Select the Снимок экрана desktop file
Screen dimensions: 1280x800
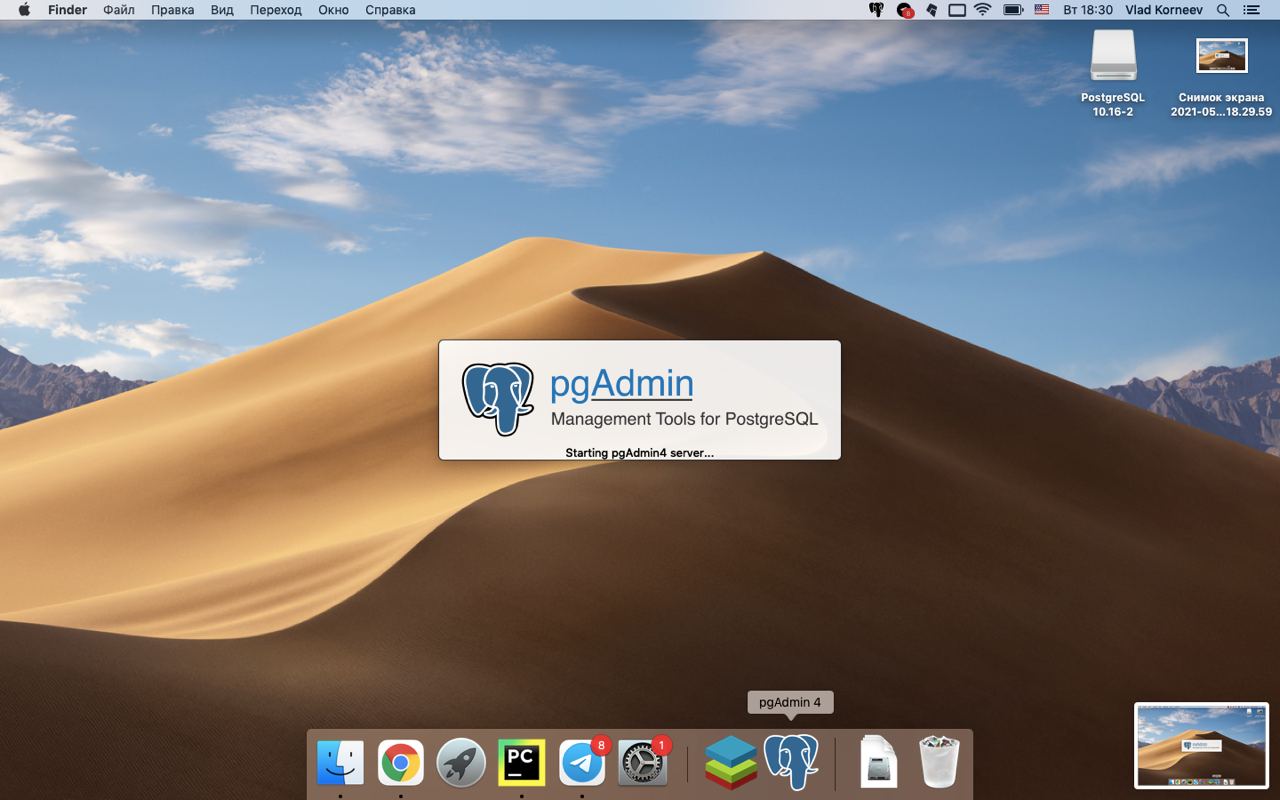[x=1222, y=56]
